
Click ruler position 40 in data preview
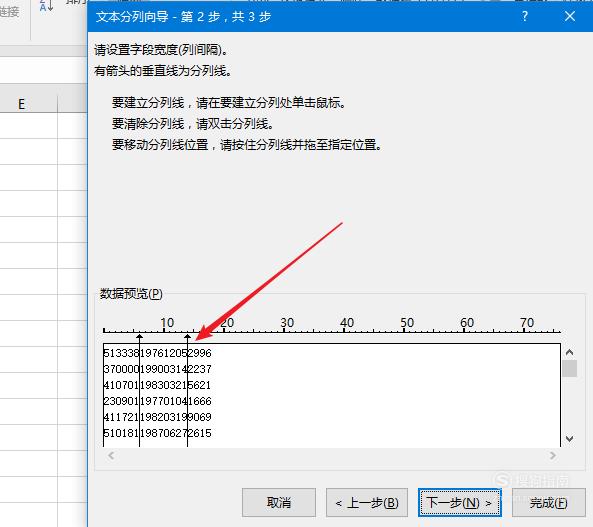[347, 323]
